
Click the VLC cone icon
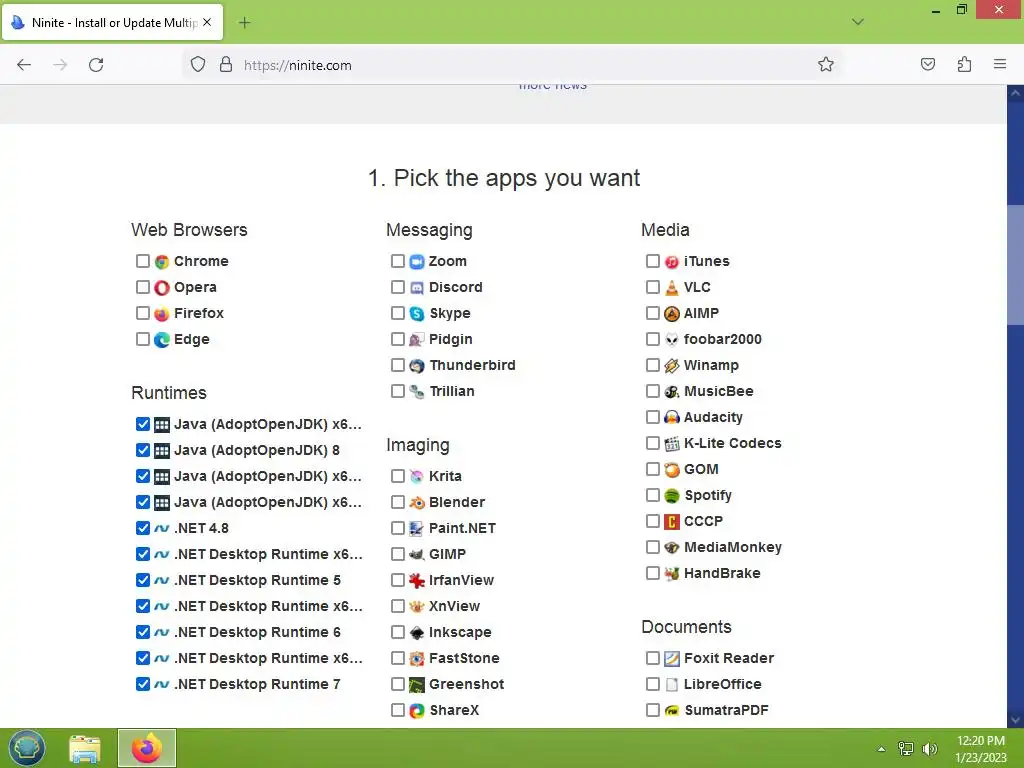point(671,288)
